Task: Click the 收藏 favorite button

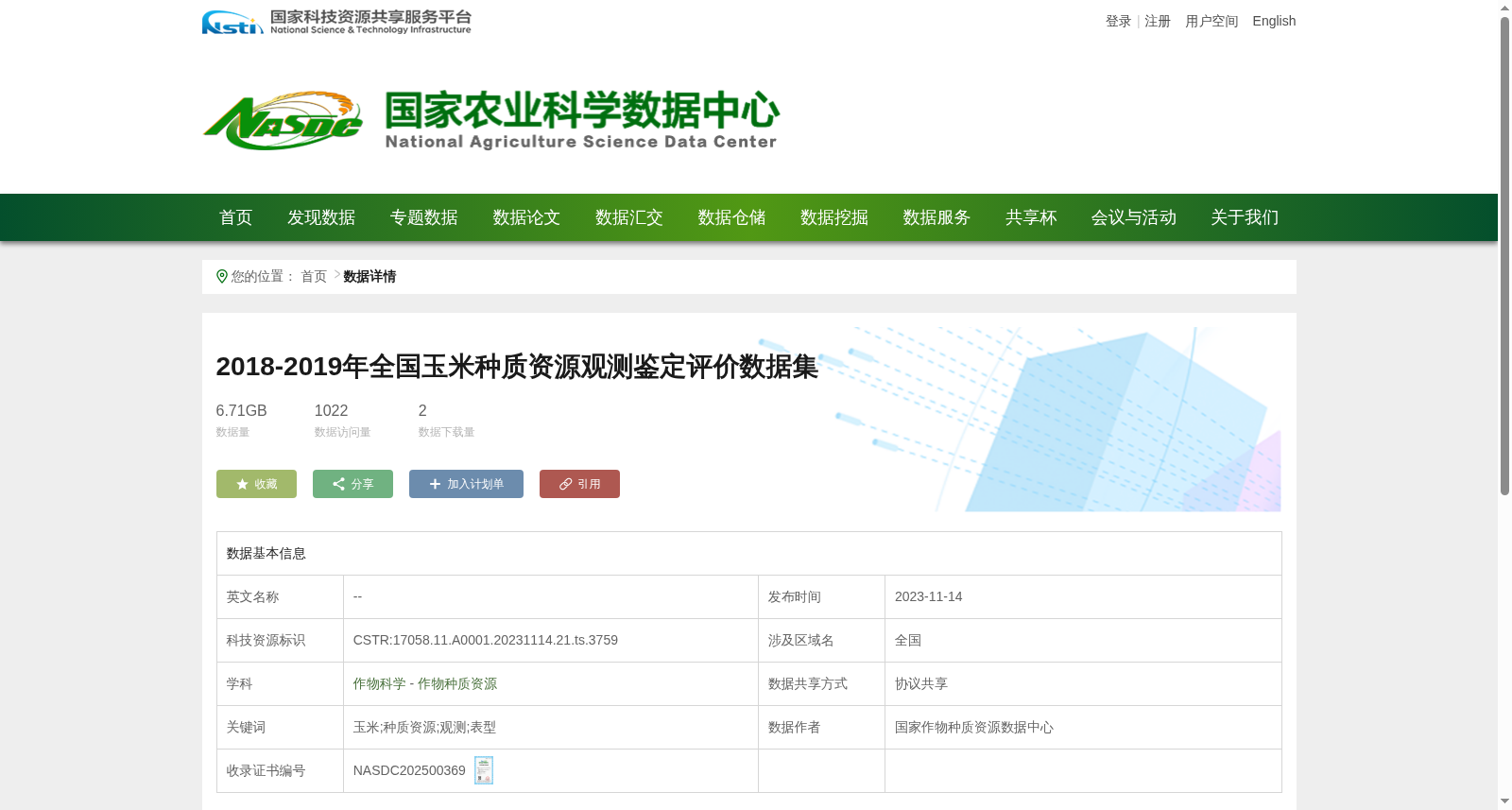Action: click(256, 484)
